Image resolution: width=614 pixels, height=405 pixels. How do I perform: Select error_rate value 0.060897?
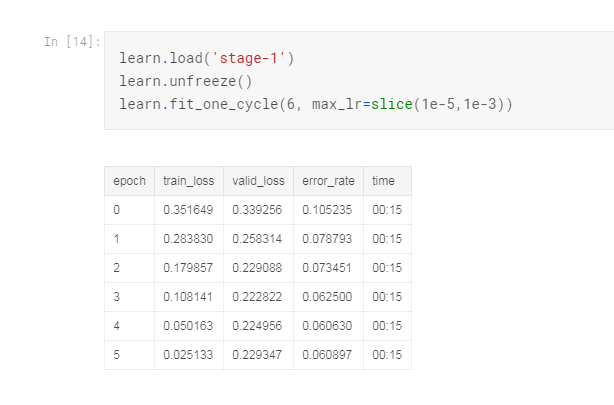pos(327,355)
